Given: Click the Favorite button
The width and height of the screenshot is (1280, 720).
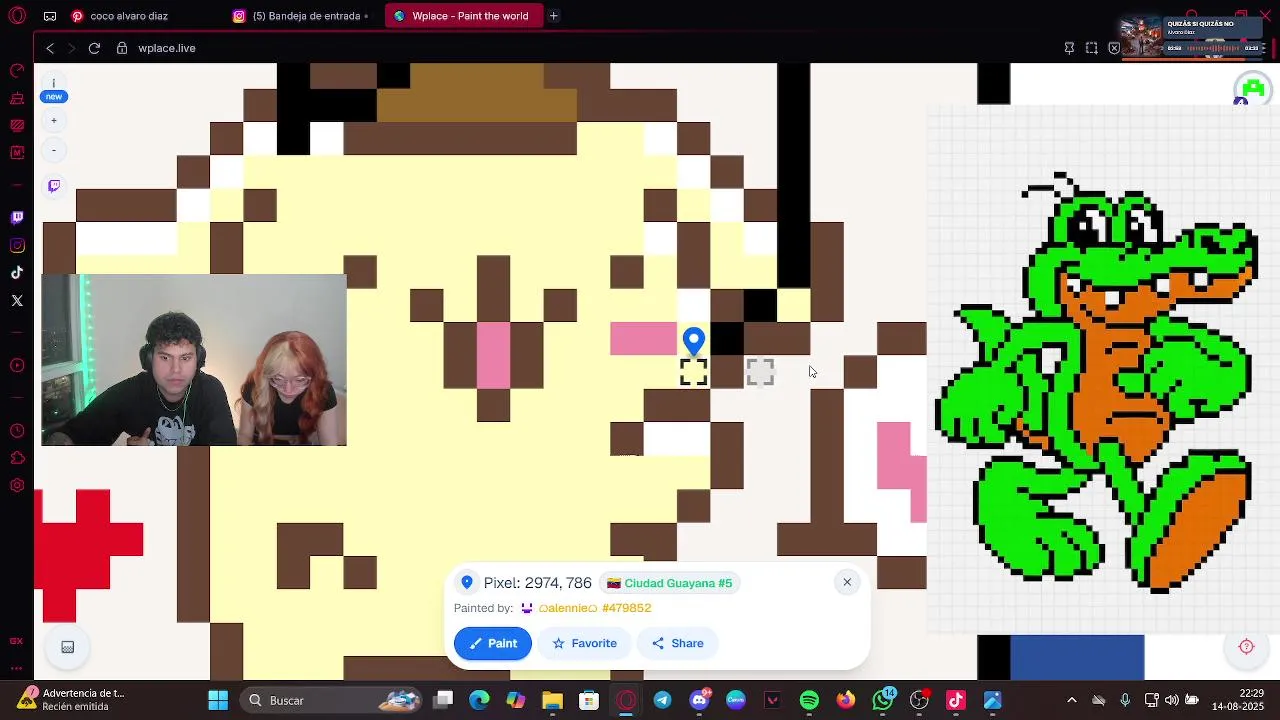Looking at the screenshot, I should pyautogui.click(x=585, y=643).
